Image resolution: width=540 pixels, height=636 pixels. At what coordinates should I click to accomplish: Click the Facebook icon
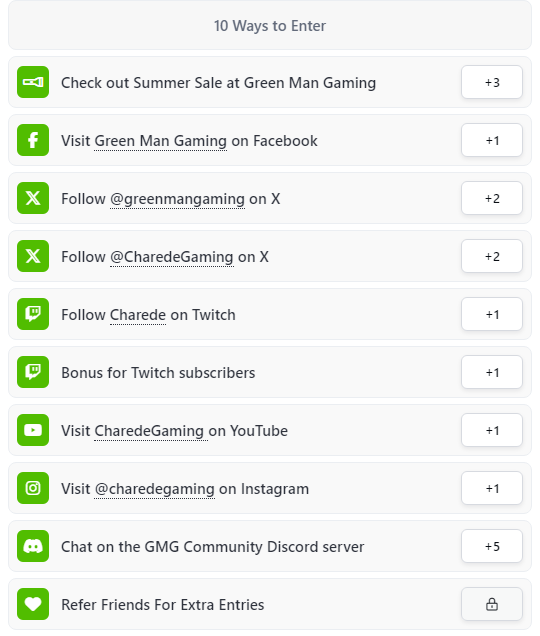33,140
